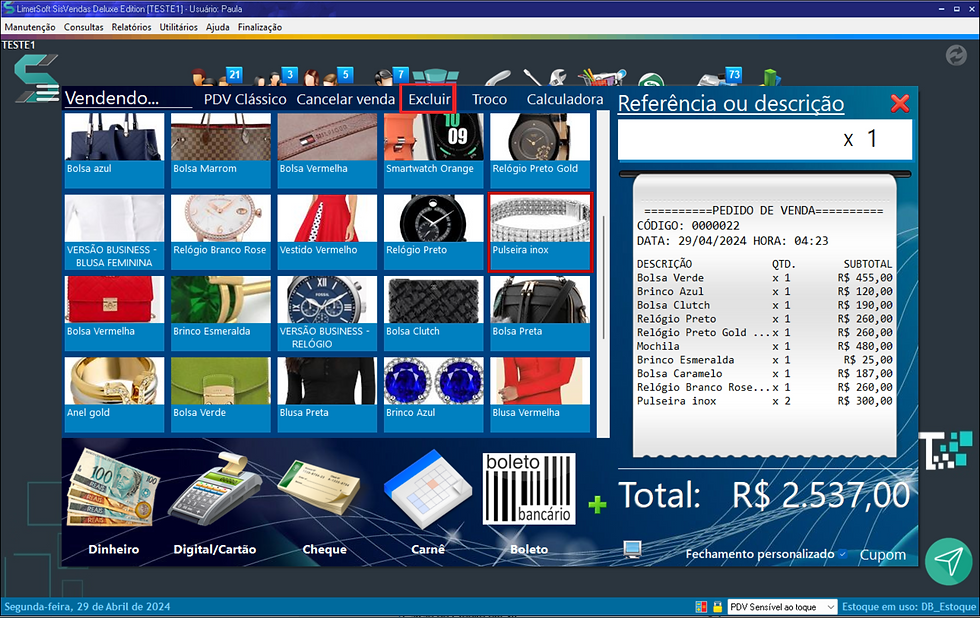Click the Excluir button
The width and height of the screenshot is (980, 618).
[428, 99]
